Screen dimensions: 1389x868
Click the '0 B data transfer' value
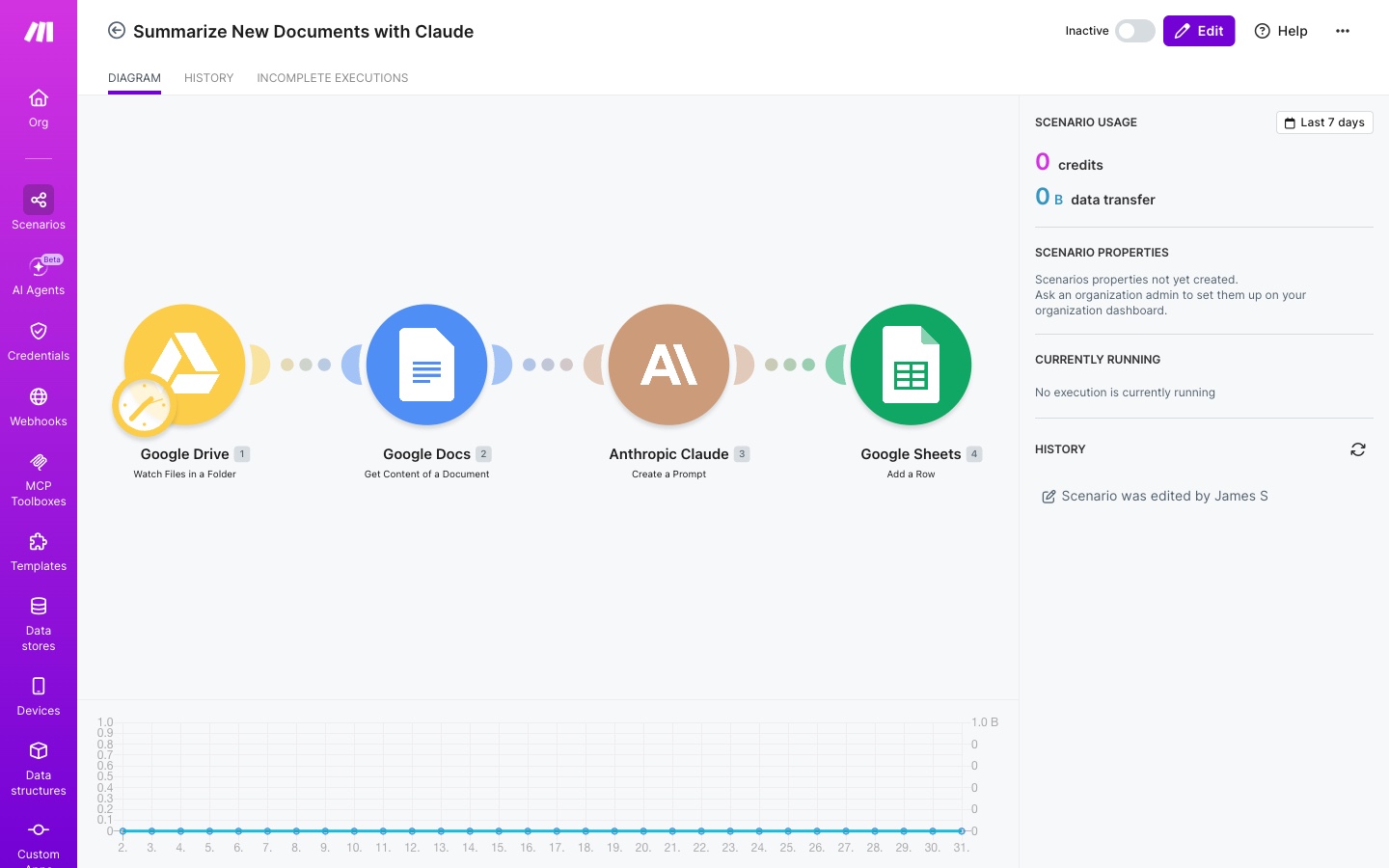click(x=1095, y=198)
